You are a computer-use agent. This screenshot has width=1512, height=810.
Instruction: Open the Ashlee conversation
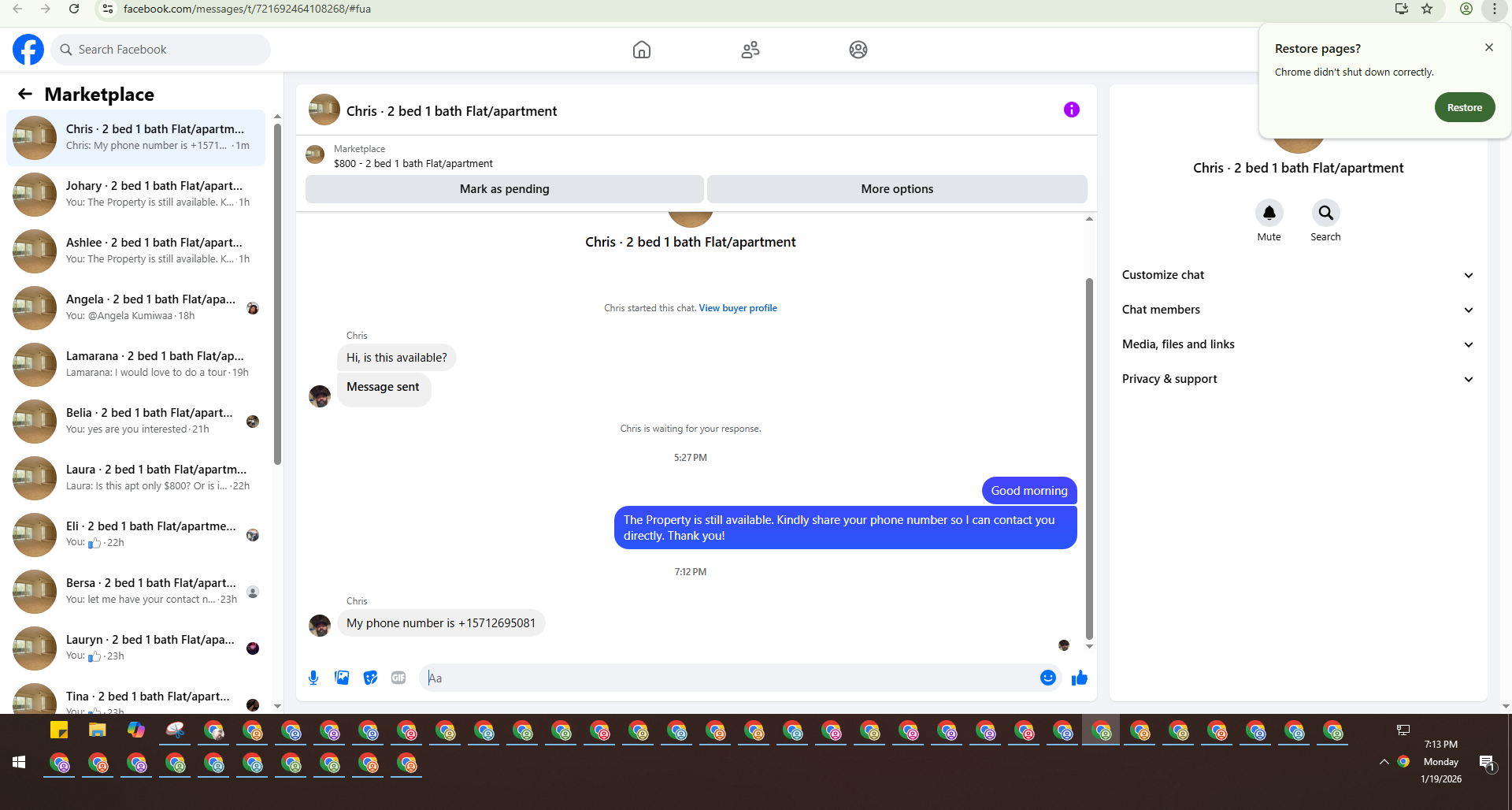(x=136, y=251)
